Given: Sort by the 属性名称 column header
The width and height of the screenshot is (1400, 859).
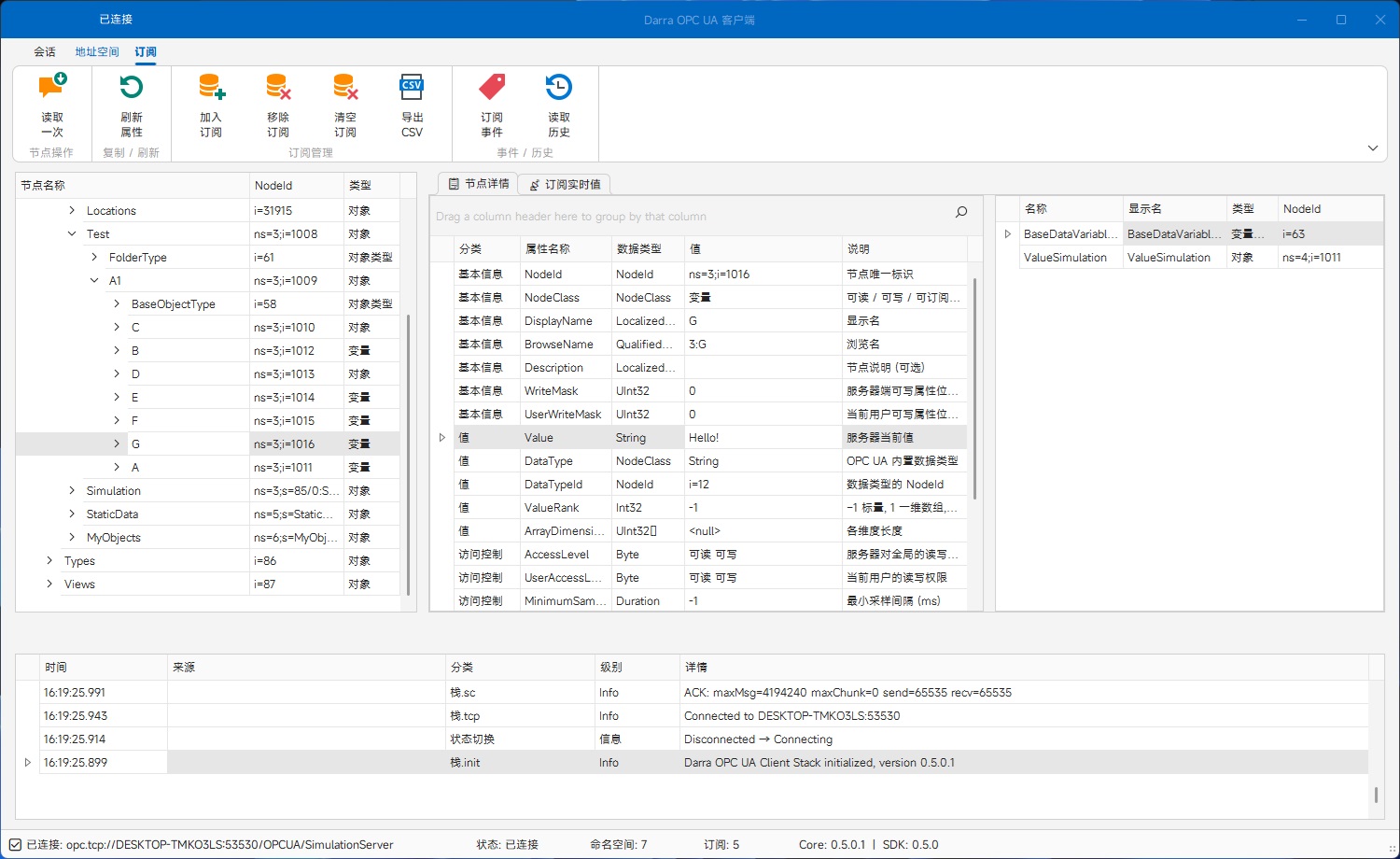Looking at the screenshot, I should click(566, 249).
